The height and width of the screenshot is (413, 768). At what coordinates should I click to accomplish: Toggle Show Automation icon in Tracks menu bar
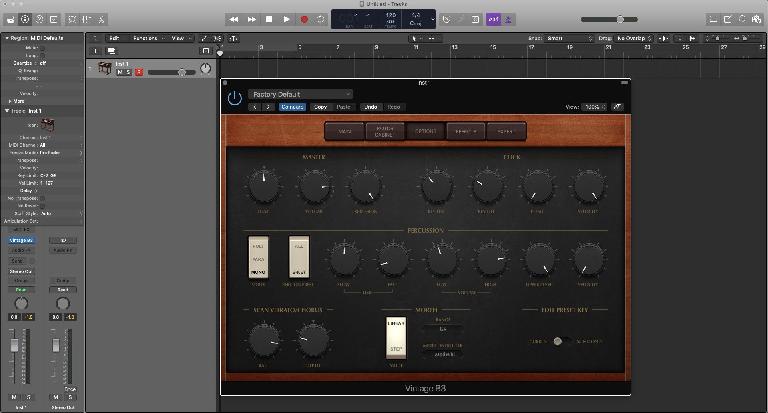click(204, 38)
